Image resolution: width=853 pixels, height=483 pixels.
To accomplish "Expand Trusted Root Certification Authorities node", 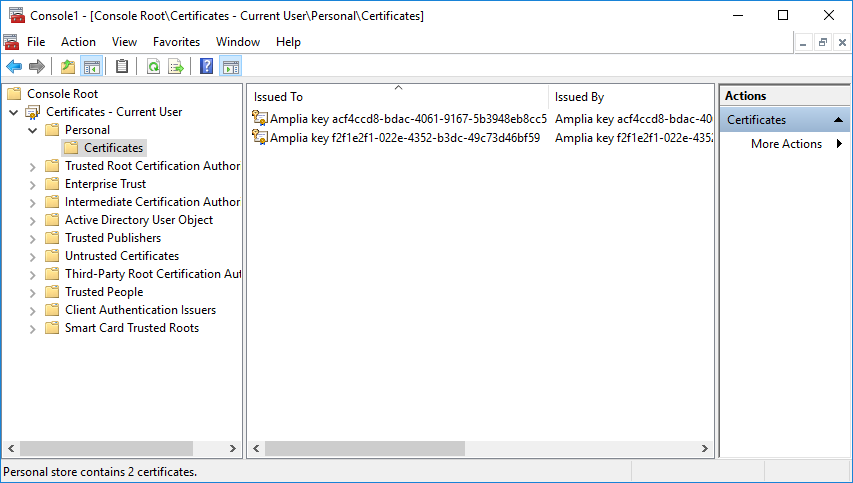I will click(x=33, y=166).
